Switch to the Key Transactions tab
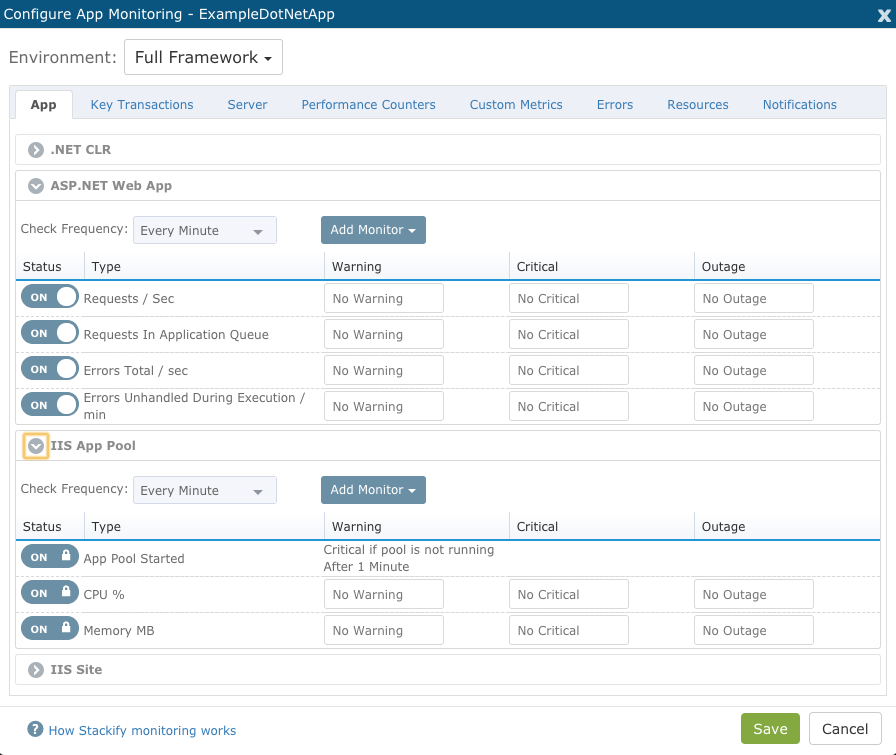Image resolution: width=896 pixels, height=755 pixels. coord(142,105)
